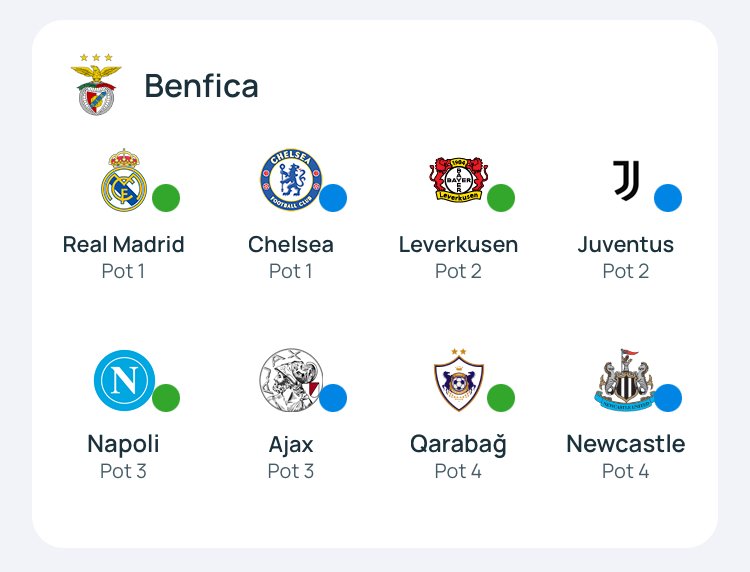The image size is (750, 572).
Task: Click green dot beside Real Madrid
Action: 166,198
